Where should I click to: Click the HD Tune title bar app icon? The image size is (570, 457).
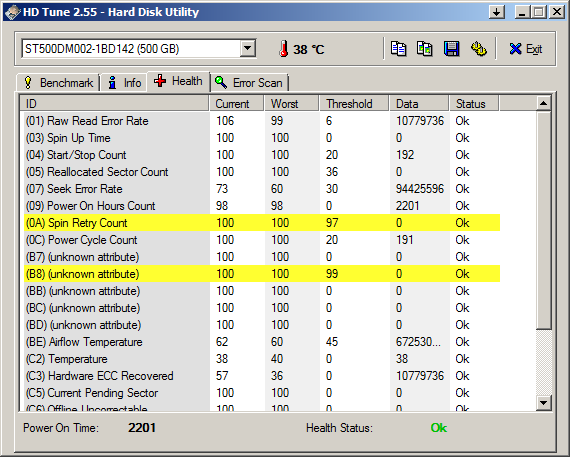12,12
